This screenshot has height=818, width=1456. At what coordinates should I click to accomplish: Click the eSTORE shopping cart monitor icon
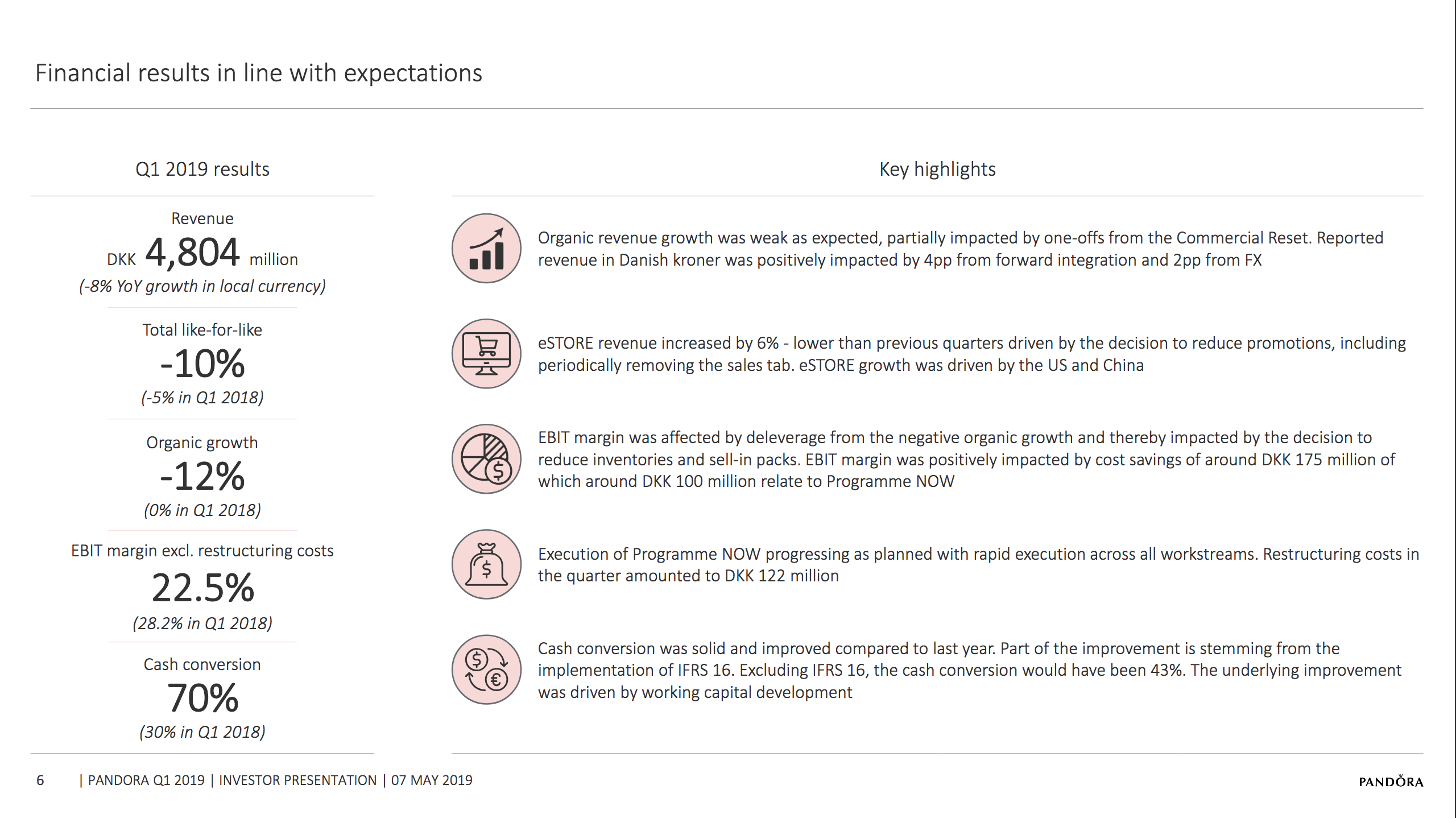[x=486, y=354]
